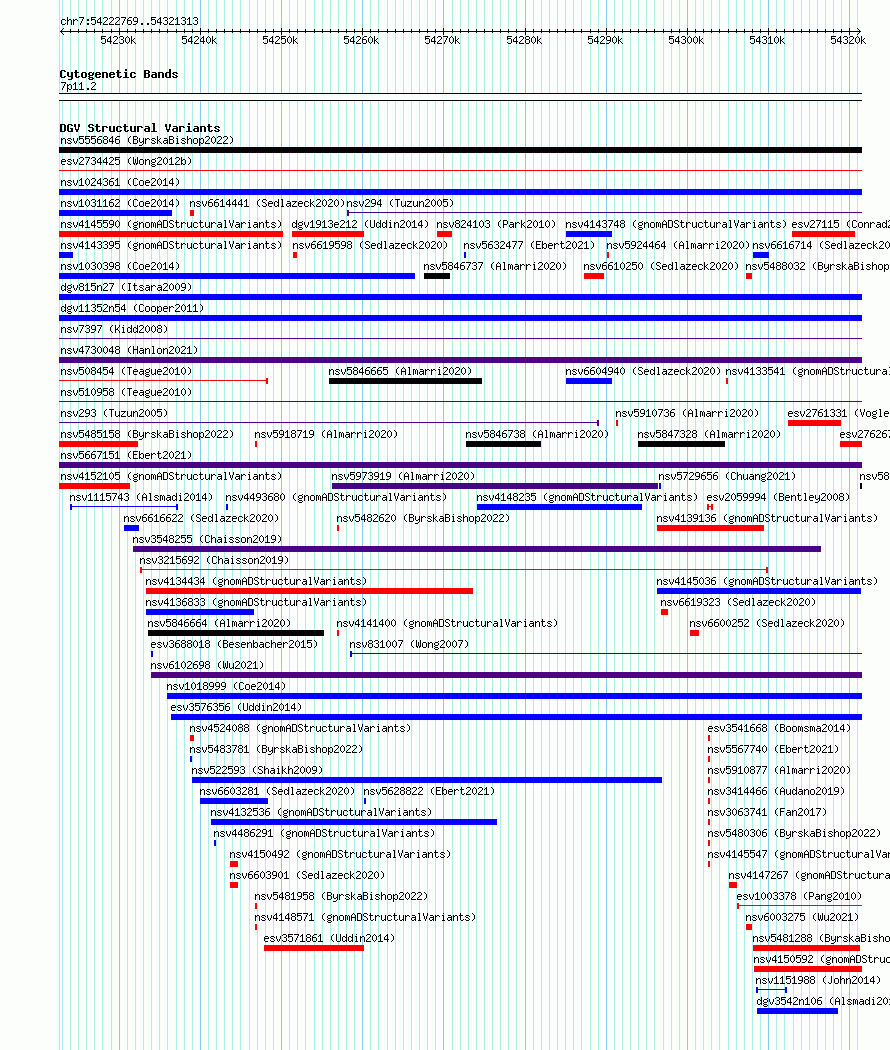Open nsv6102698 (Wu2021) variant
890x1050 pixels.
pos(207,665)
